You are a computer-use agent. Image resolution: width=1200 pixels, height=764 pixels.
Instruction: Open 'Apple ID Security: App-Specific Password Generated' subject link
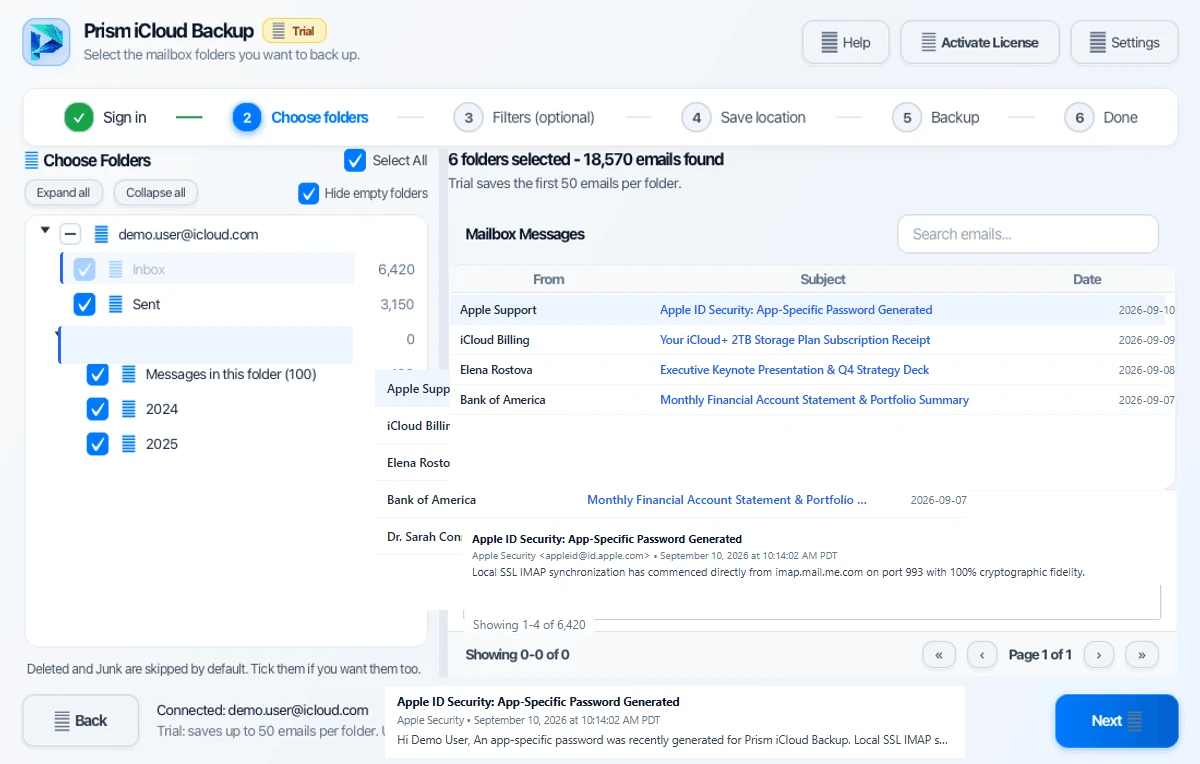(796, 310)
